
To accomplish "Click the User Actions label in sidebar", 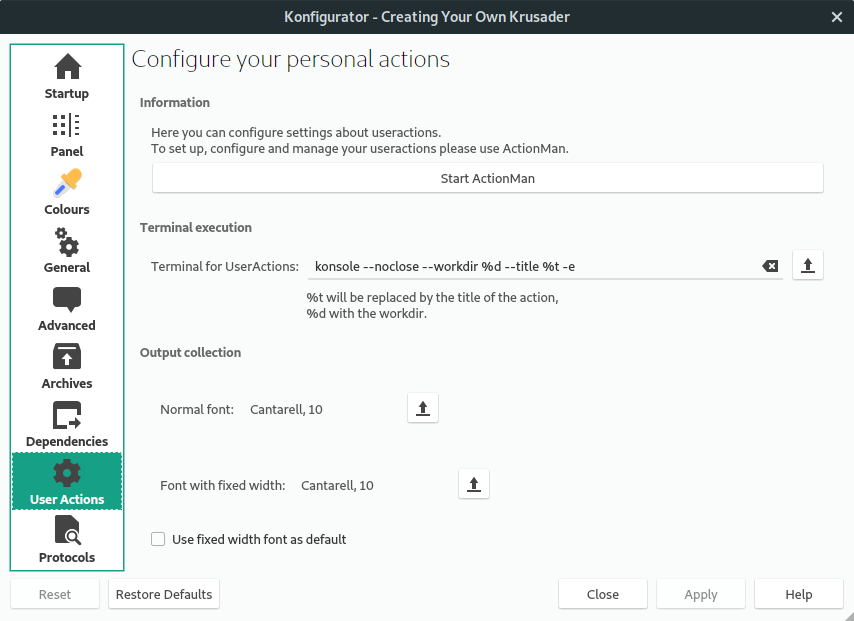I will (x=66, y=500).
